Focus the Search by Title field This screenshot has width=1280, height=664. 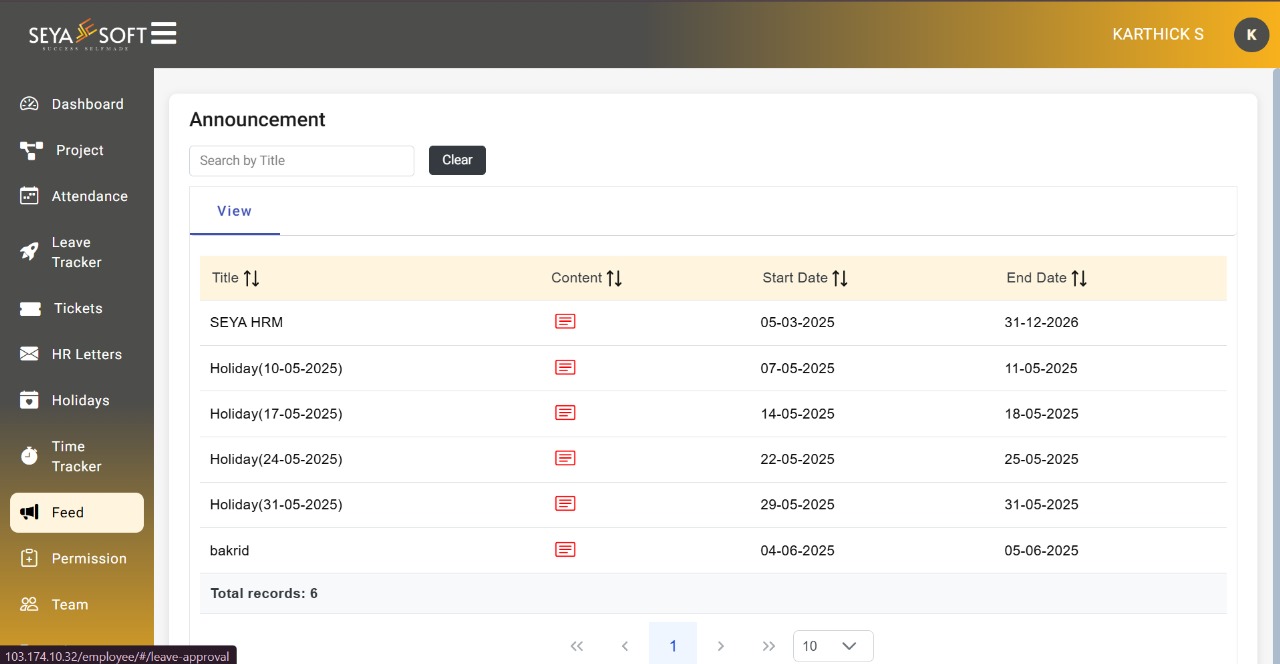(302, 160)
